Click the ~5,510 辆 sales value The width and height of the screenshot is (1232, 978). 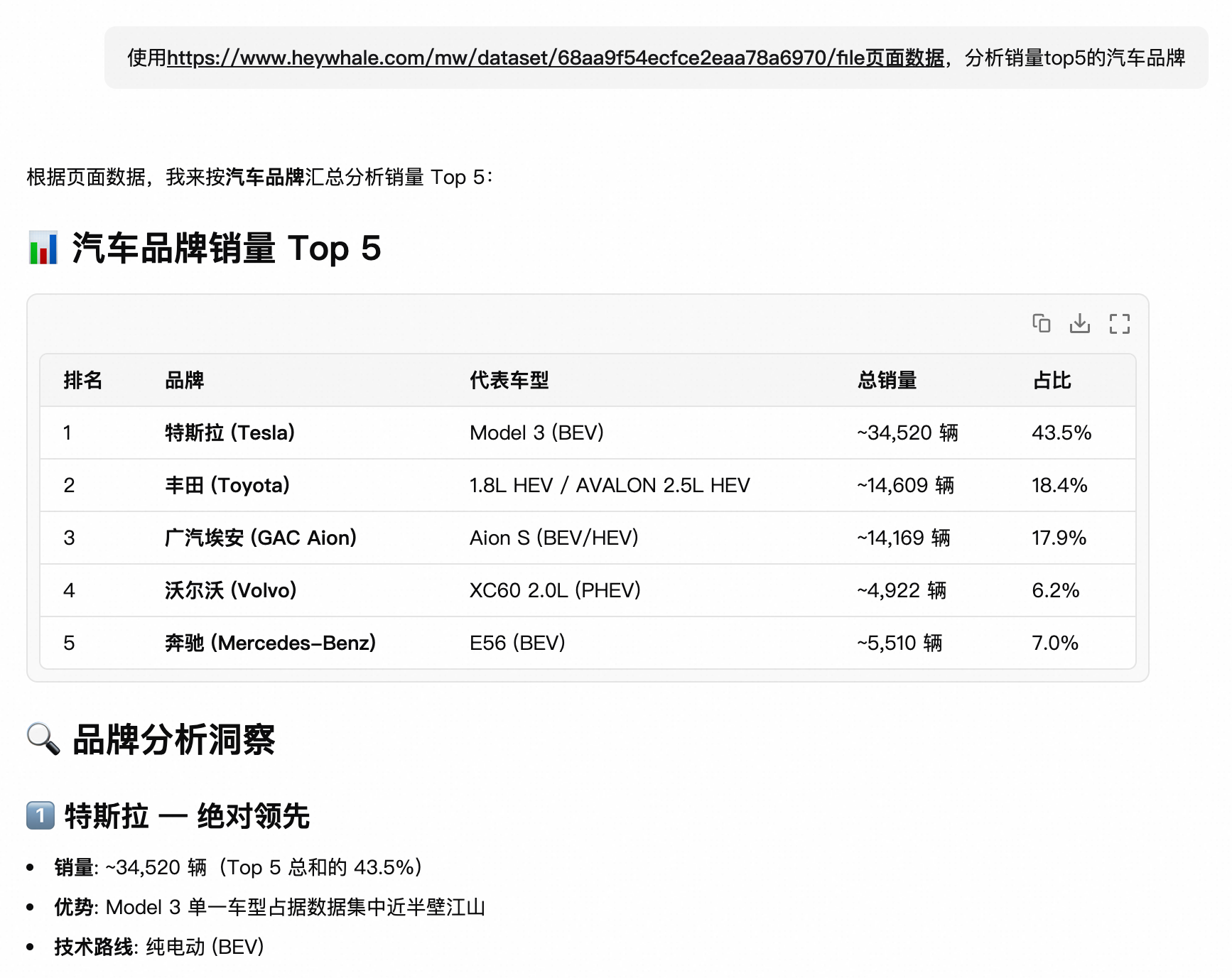click(899, 643)
